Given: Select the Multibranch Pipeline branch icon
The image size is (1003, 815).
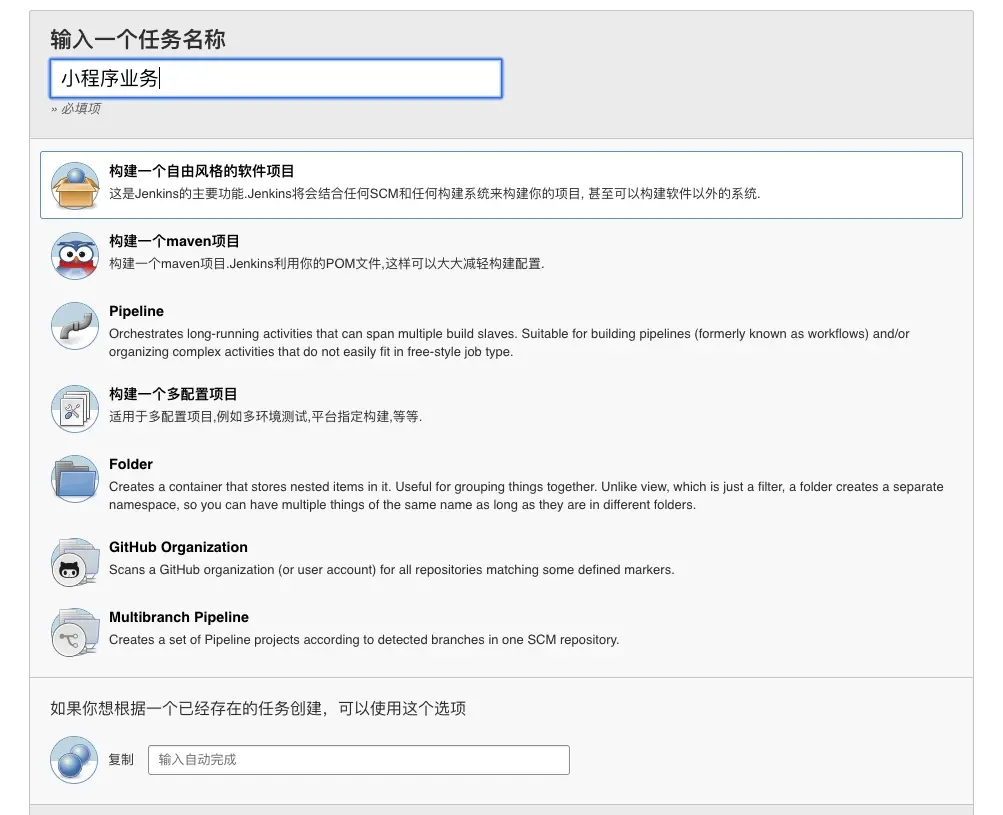Looking at the screenshot, I should (75, 632).
